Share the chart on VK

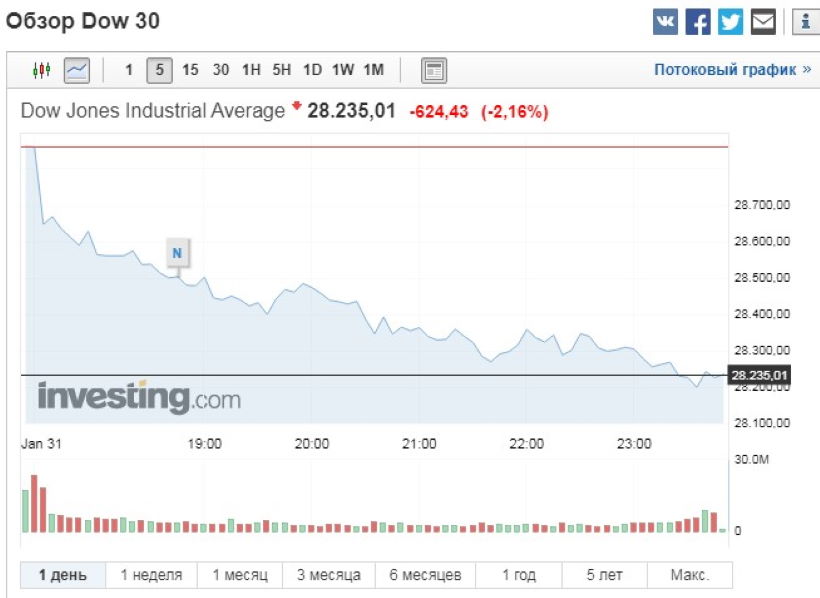pos(665,21)
